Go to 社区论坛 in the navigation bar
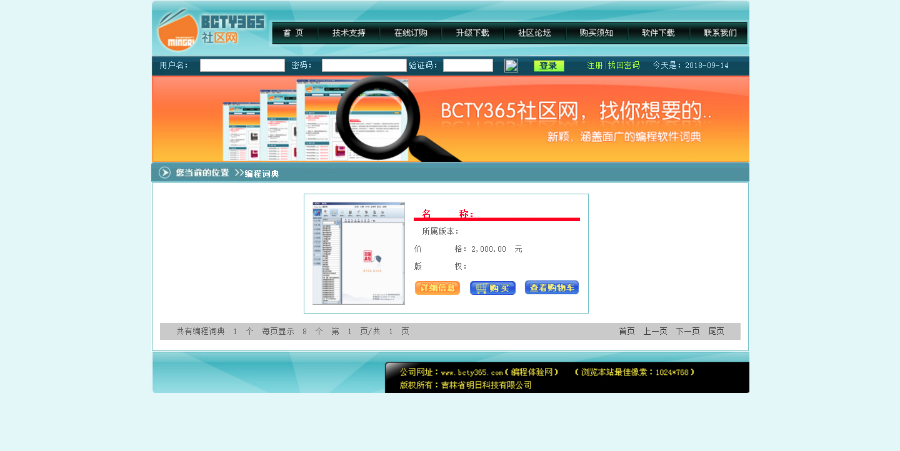Image resolution: width=900 pixels, height=451 pixels. click(x=535, y=33)
